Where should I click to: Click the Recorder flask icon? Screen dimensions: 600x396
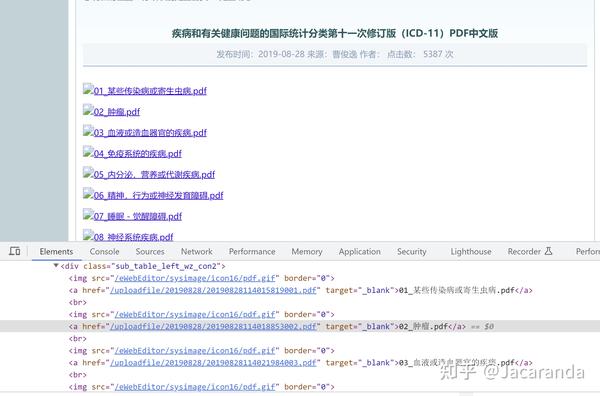(548, 251)
